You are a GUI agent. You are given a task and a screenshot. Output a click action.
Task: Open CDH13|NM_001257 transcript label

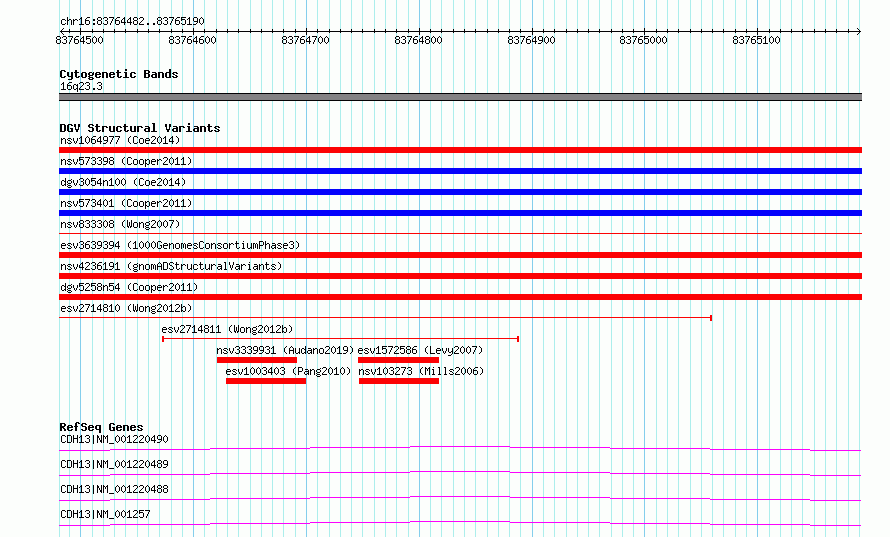[105, 514]
